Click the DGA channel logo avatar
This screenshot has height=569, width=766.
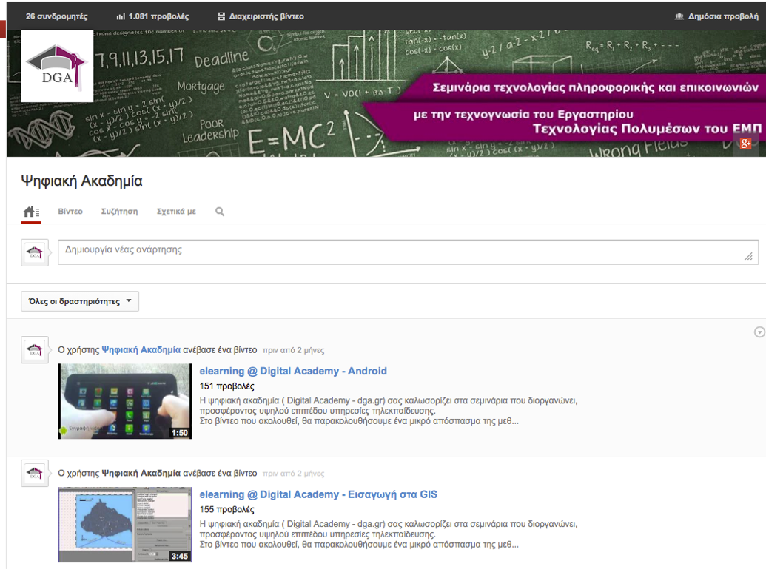pos(57,66)
